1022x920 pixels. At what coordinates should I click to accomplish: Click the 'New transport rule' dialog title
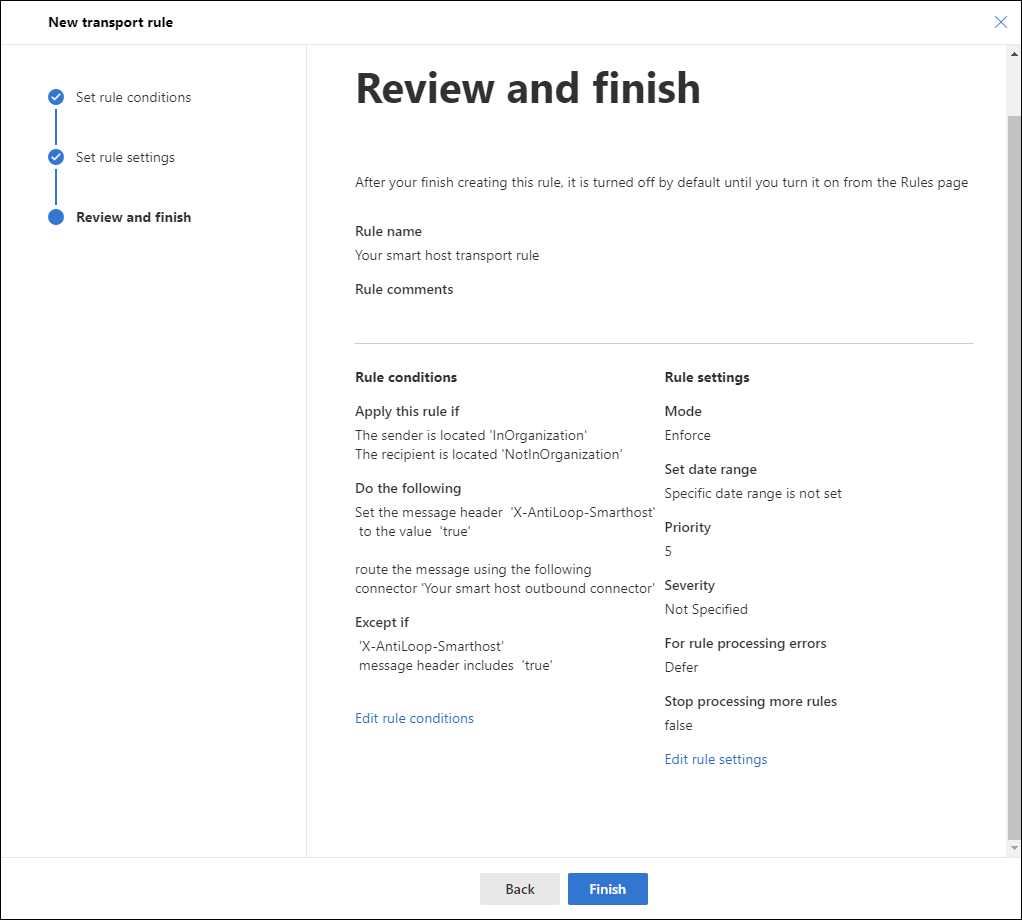click(x=111, y=22)
